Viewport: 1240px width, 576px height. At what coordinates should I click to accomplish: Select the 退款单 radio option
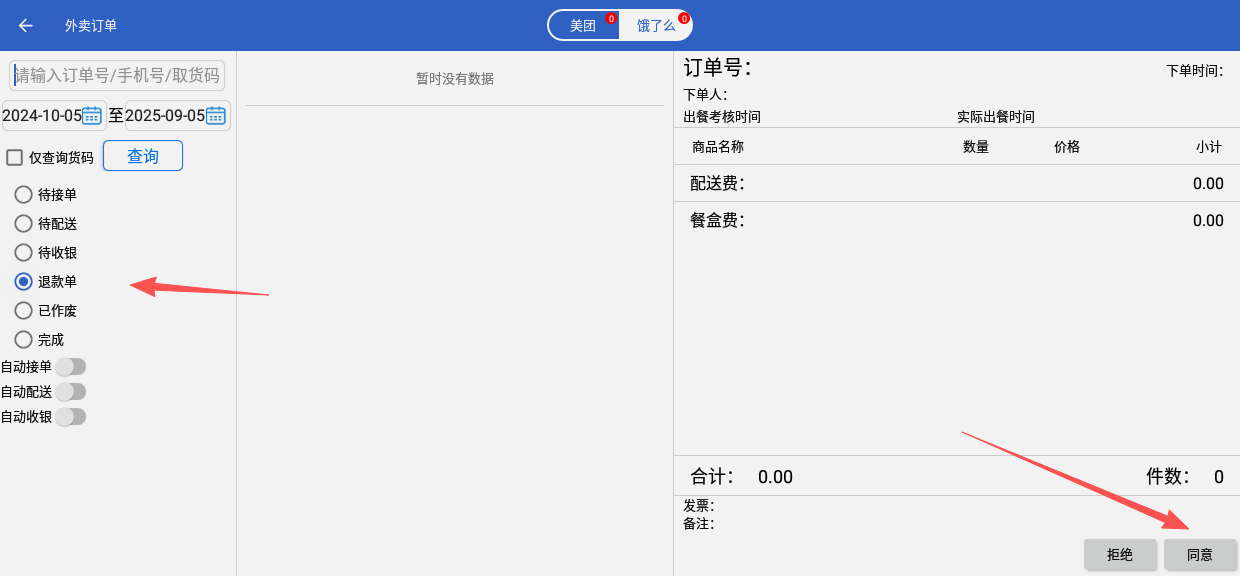[x=24, y=281]
